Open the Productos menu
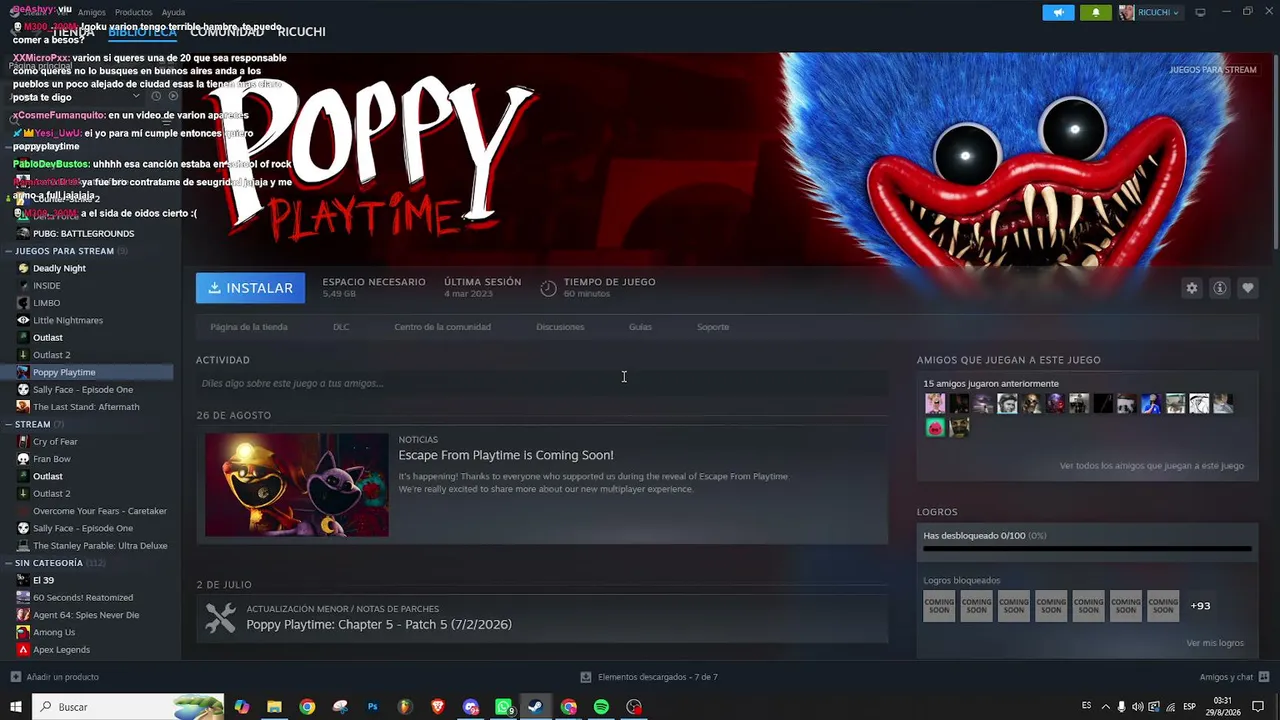 (x=133, y=12)
